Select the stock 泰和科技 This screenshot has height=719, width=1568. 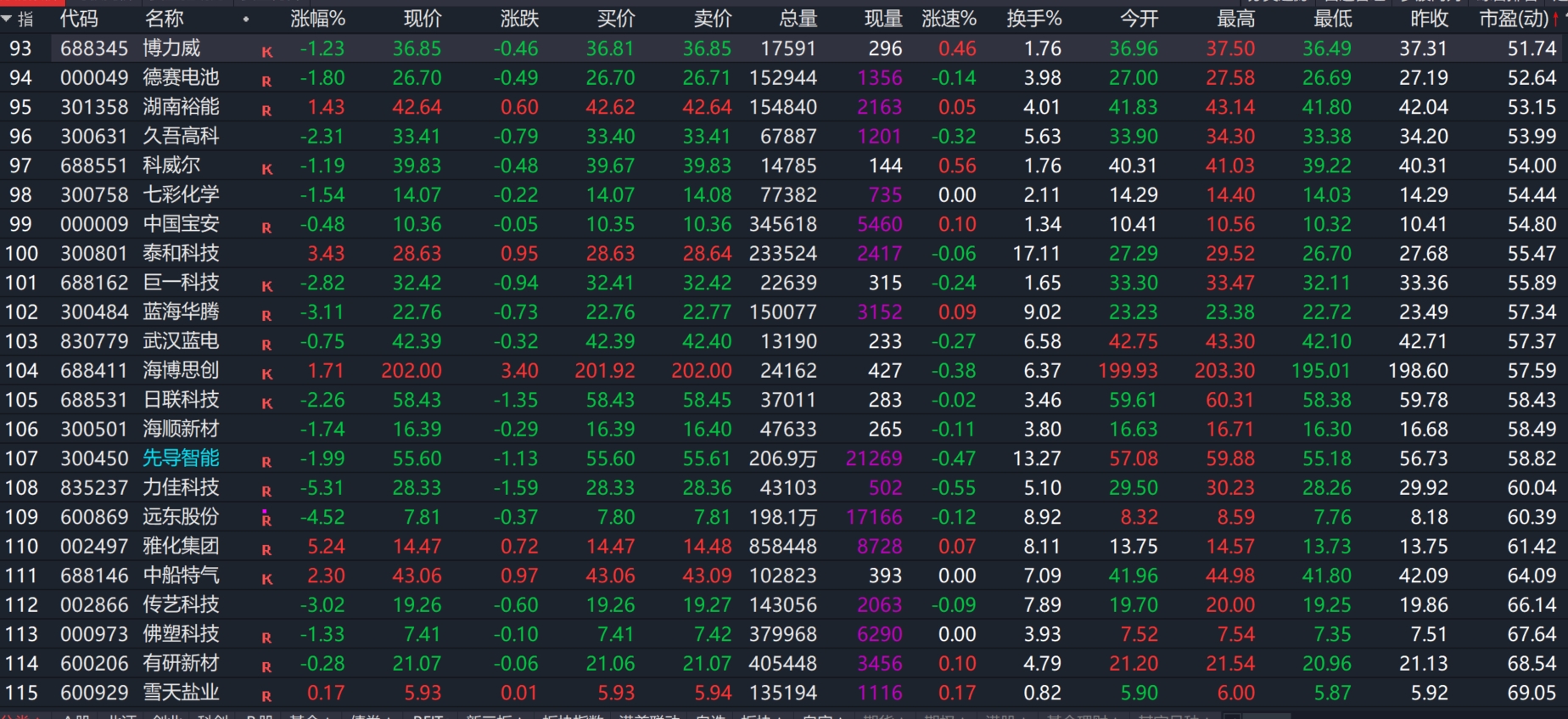[182, 254]
